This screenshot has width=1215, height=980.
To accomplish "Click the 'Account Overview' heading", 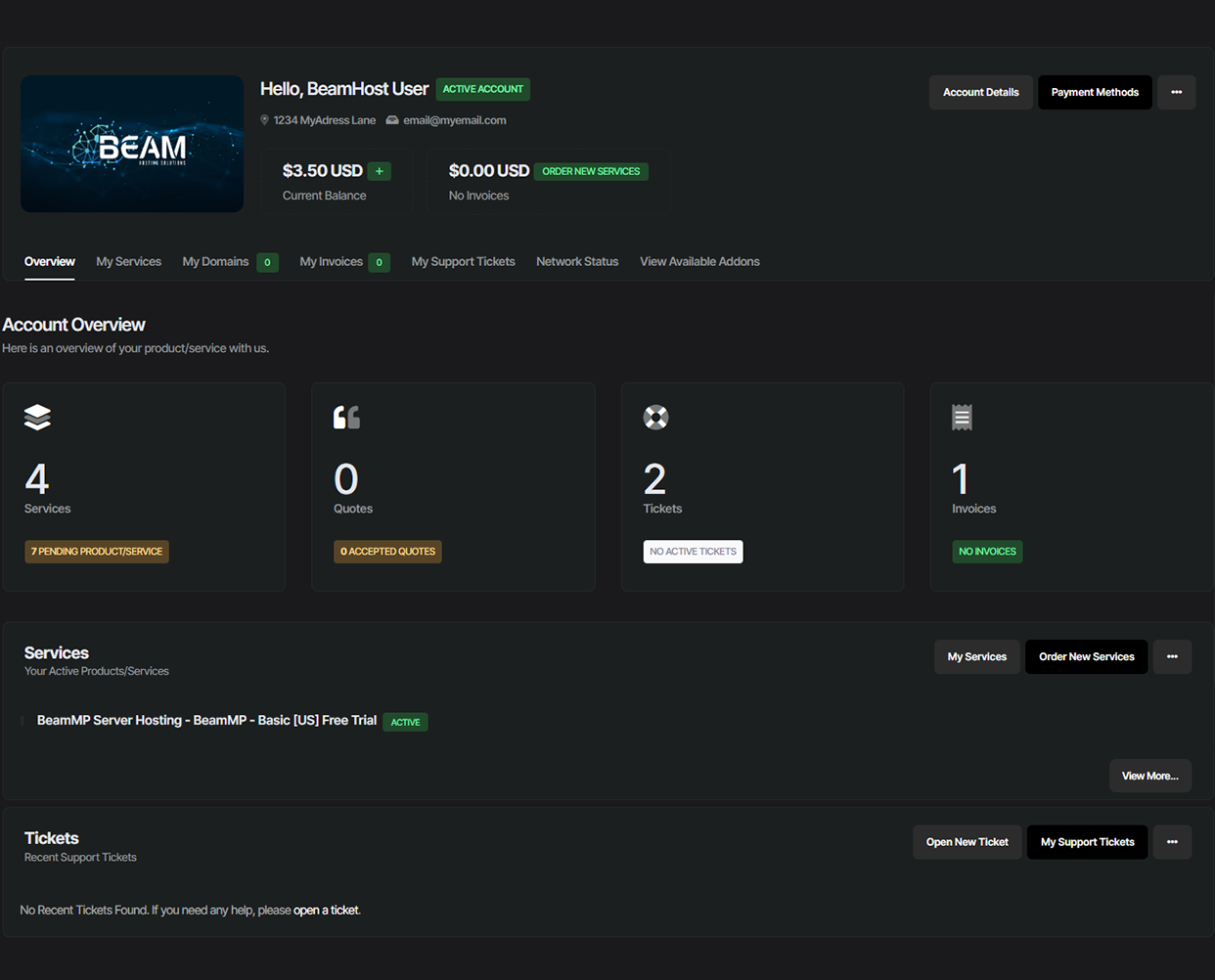I will coord(74,325).
